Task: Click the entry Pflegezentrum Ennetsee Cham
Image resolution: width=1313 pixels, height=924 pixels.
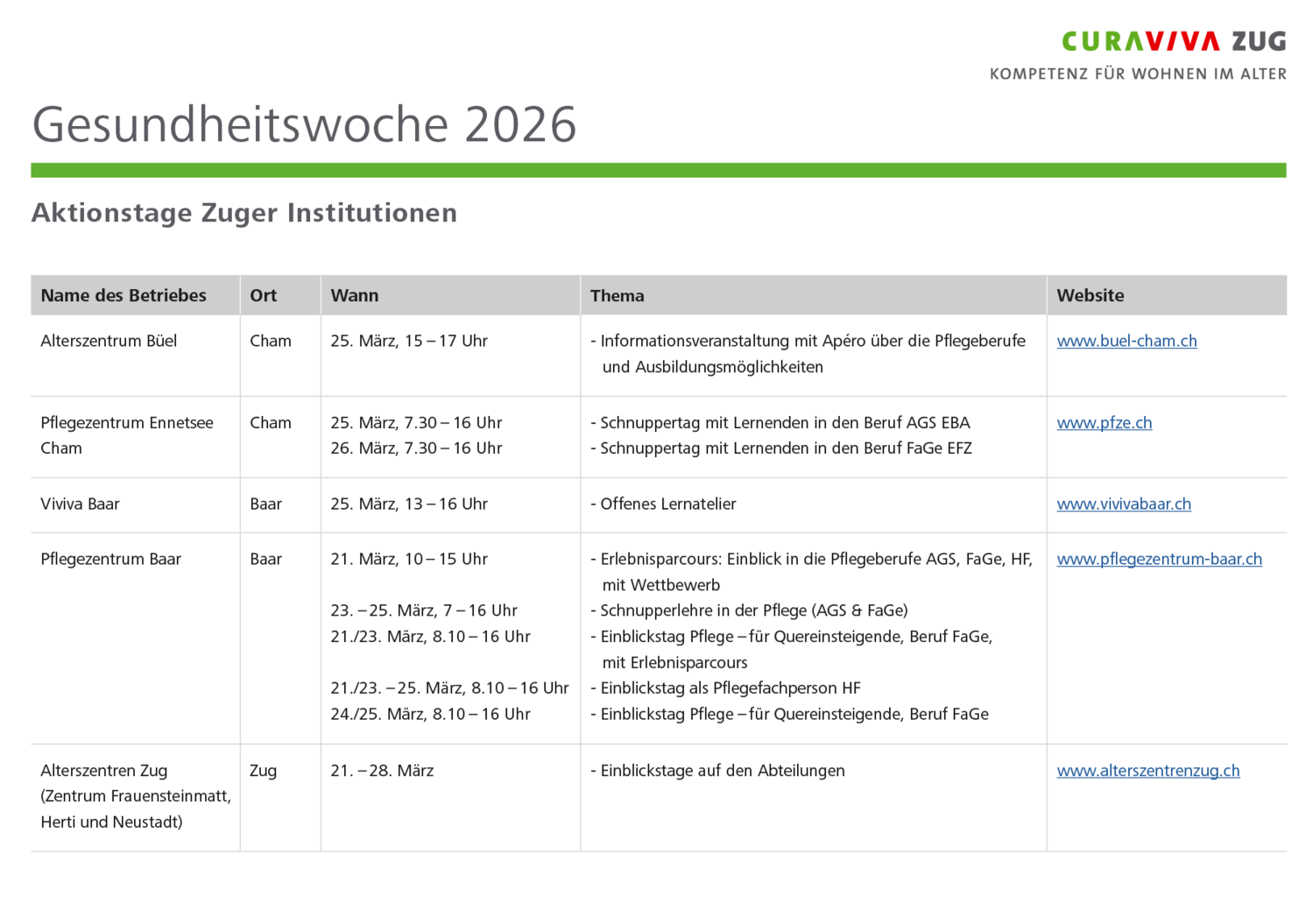Action: coord(126,435)
